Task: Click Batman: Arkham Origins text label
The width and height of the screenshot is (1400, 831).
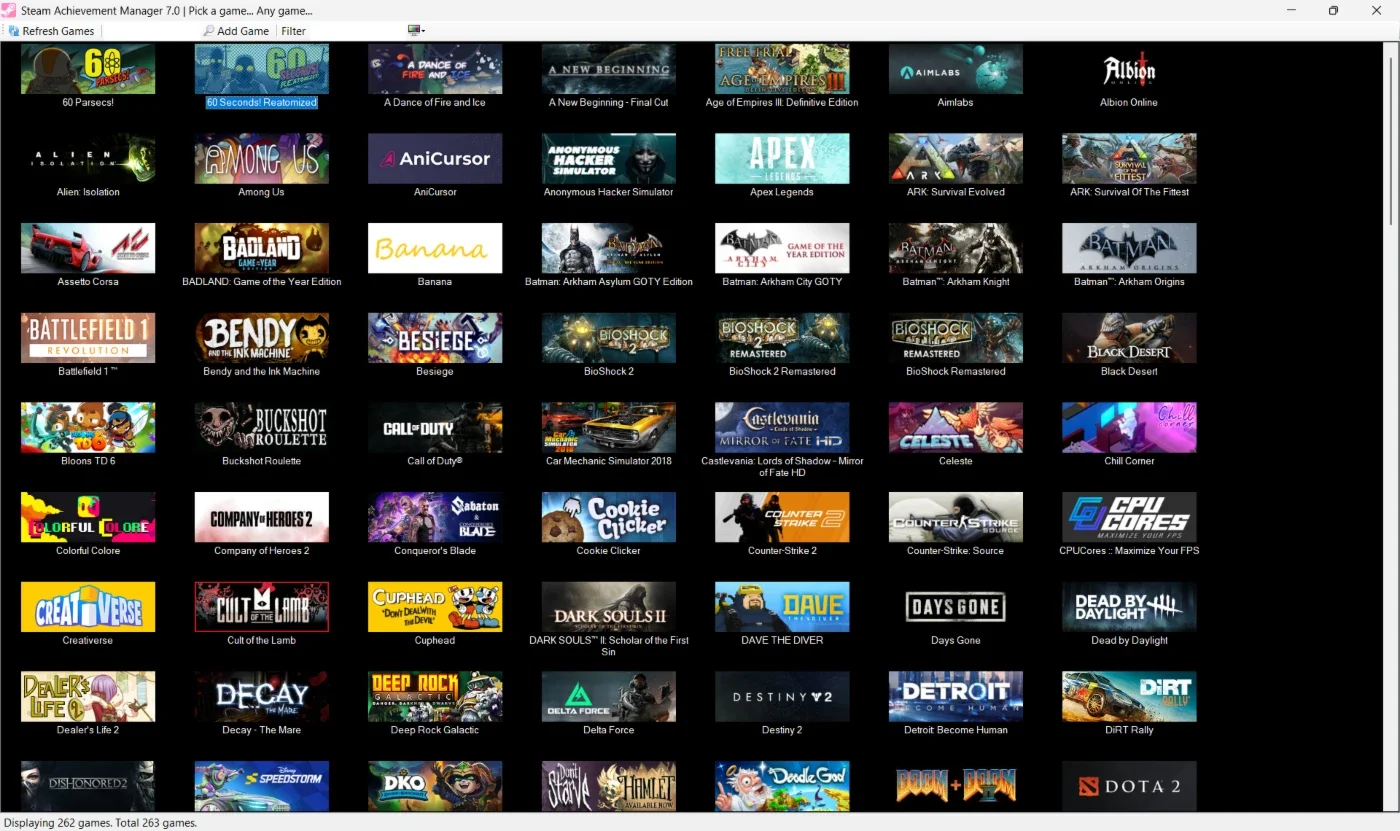Action: [1129, 282]
